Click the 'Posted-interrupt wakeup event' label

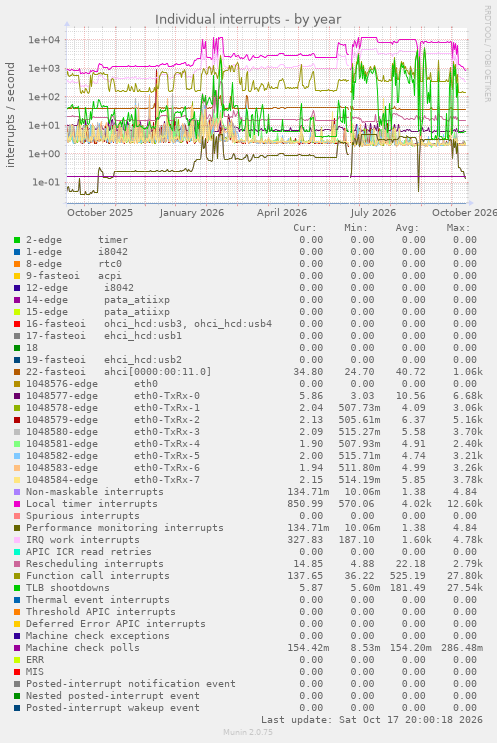click(x=113, y=708)
